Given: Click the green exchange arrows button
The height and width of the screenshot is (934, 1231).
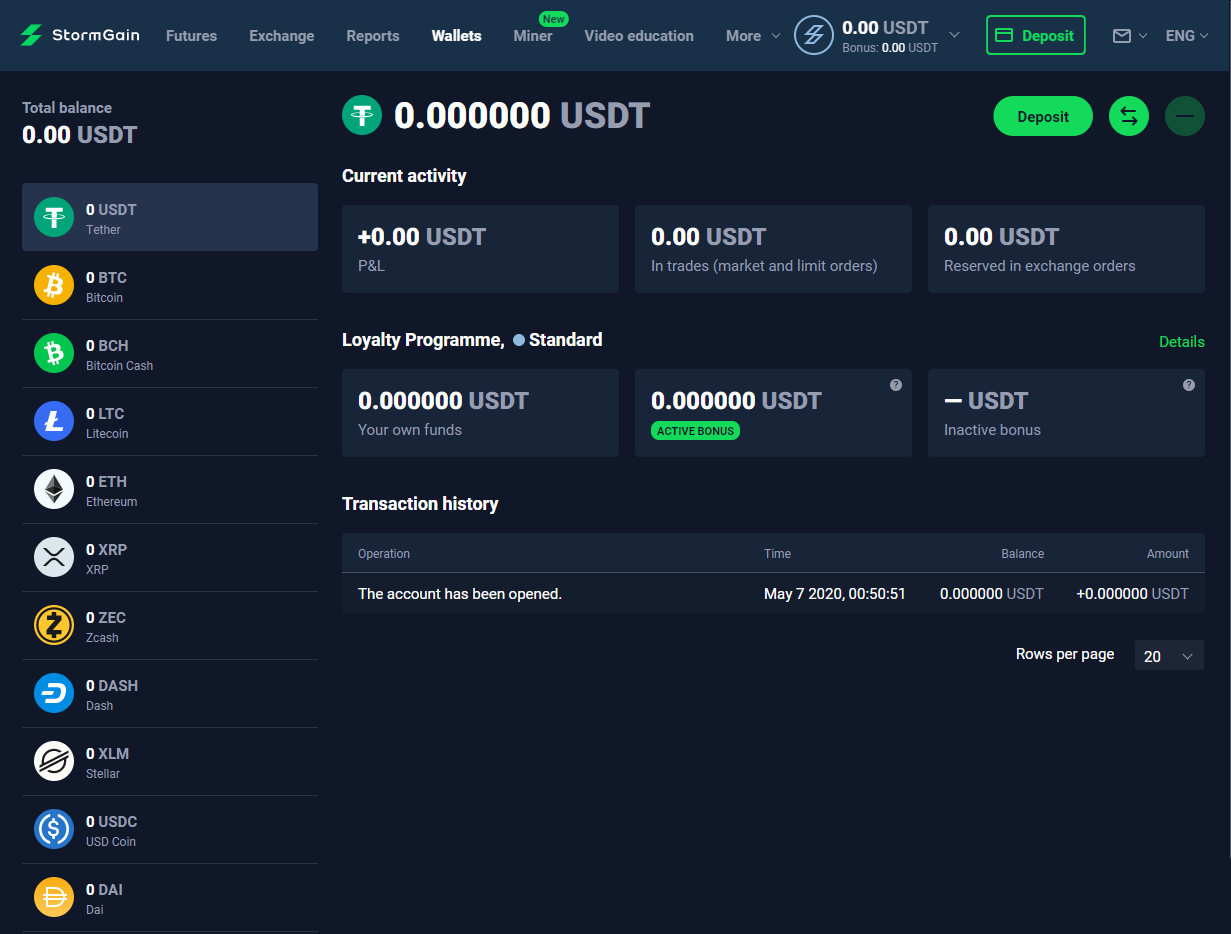Looking at the screenshot, I should [1129, 116].
